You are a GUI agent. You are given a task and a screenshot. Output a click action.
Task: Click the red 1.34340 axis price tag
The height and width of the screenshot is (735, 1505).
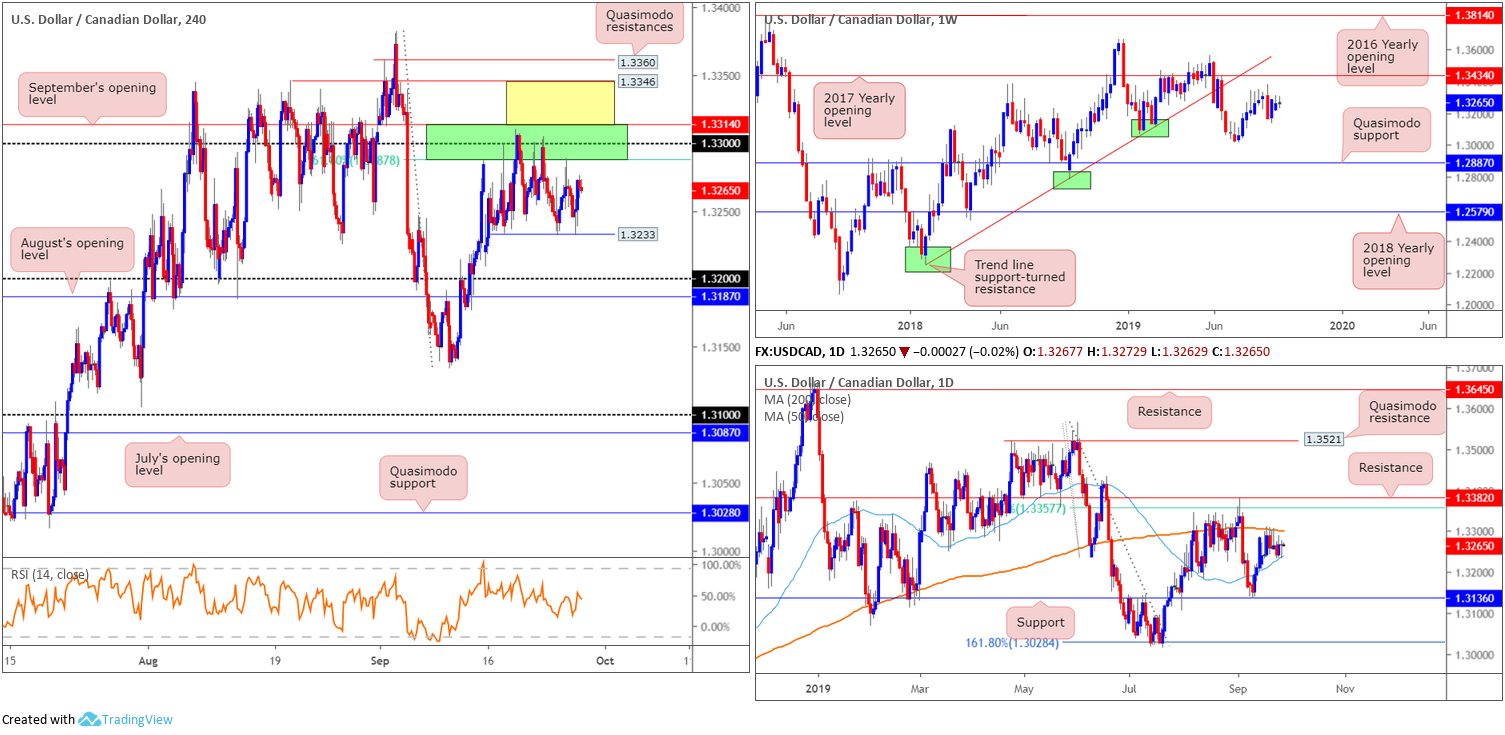point(1474,75)
